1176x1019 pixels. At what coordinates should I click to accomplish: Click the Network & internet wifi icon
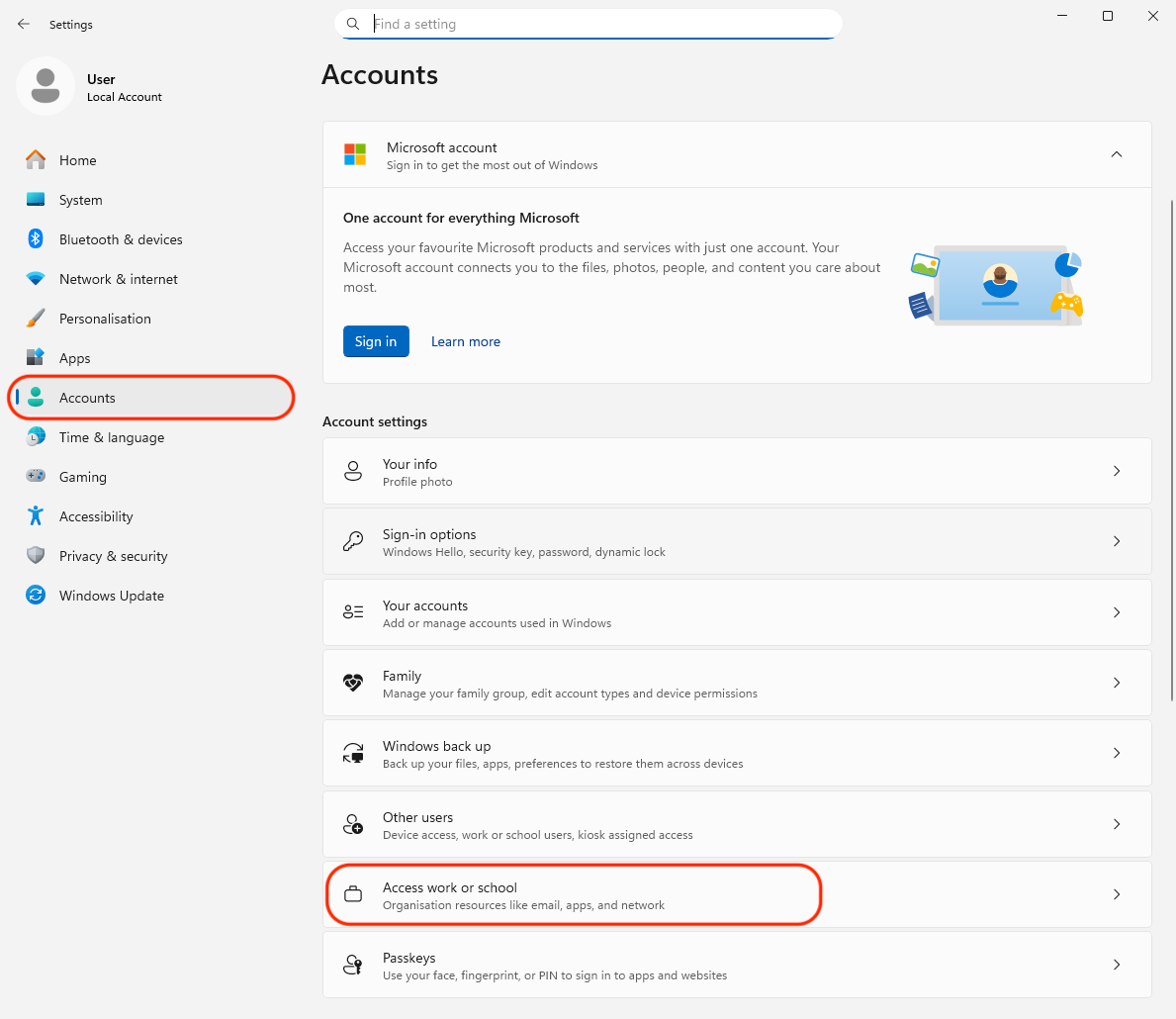[x=36, y=279]
